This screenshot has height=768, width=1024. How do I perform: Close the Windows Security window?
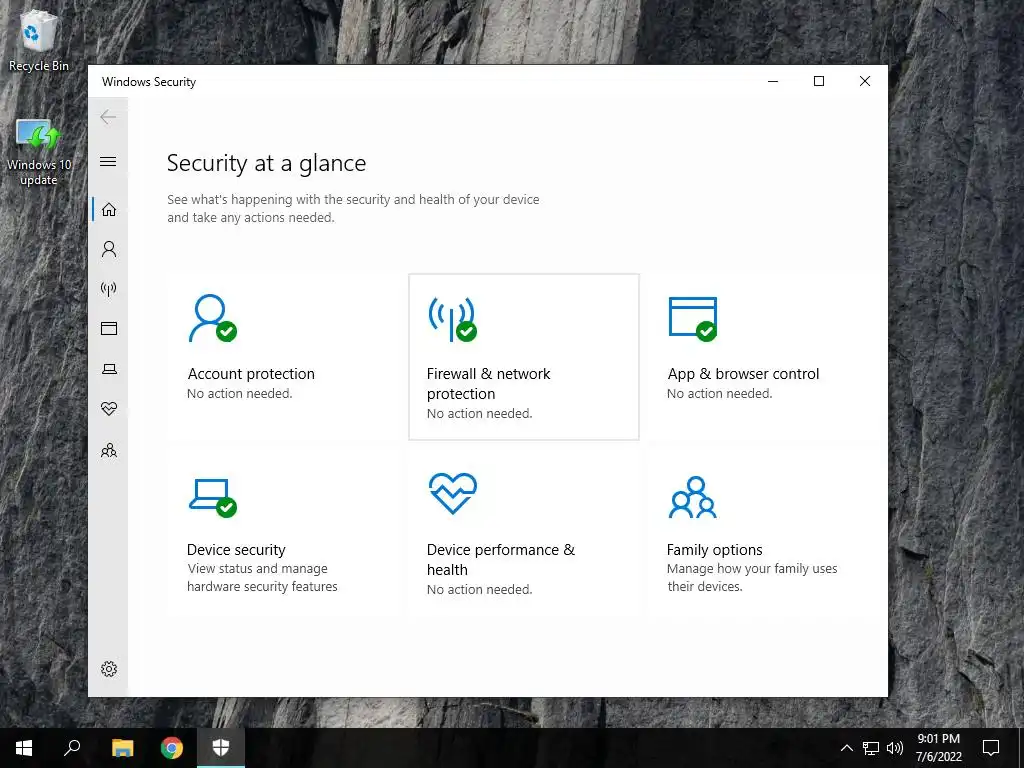coord(865,81)
